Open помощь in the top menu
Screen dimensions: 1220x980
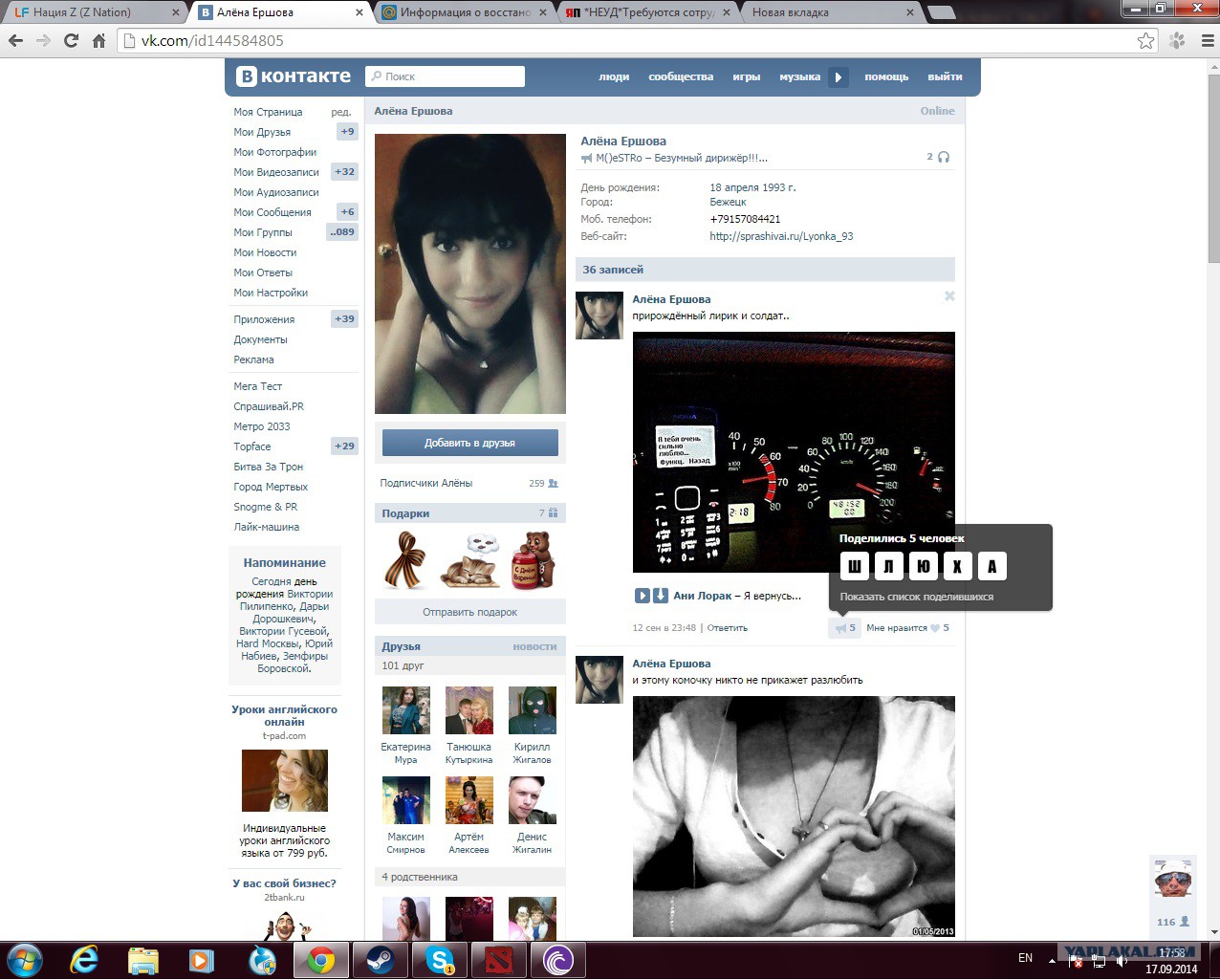[x=886, y=76]
